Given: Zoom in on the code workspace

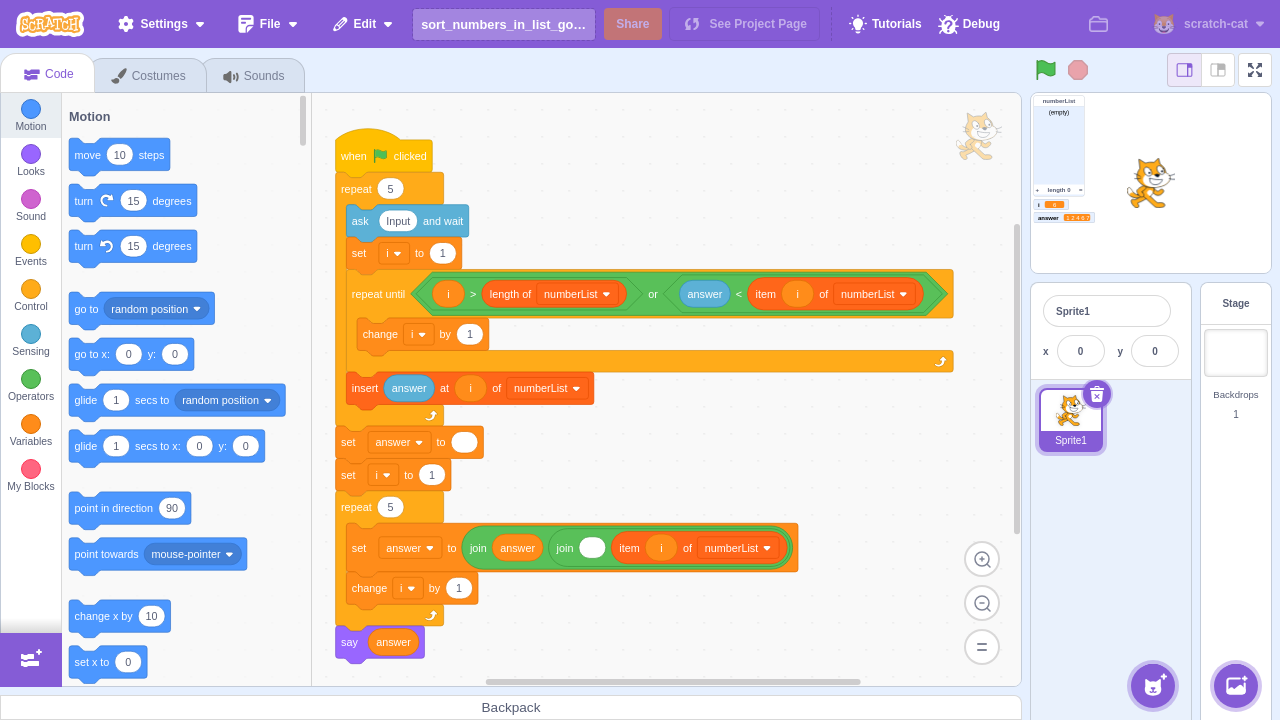Looking at the screenshot, I should click(982, 559).
